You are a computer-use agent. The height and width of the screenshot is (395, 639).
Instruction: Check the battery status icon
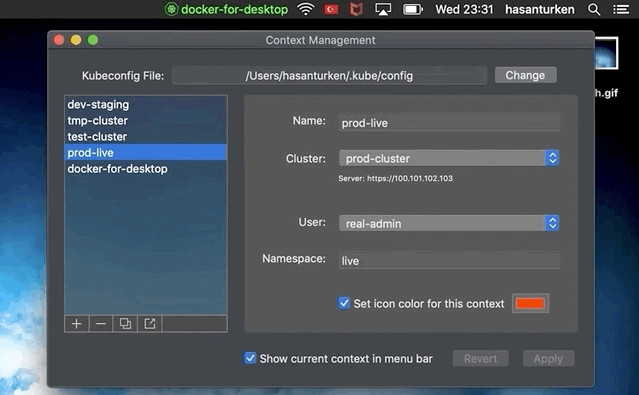pos(413,9)
